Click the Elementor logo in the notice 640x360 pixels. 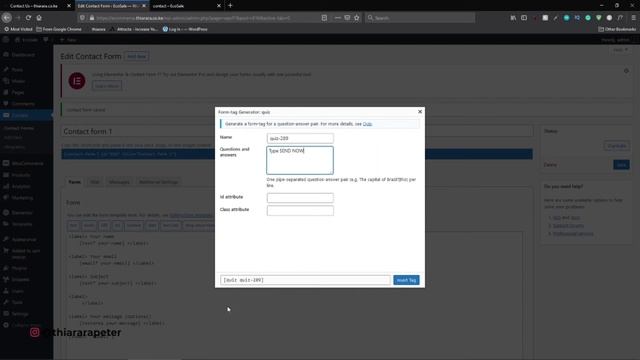click(77, 81)
